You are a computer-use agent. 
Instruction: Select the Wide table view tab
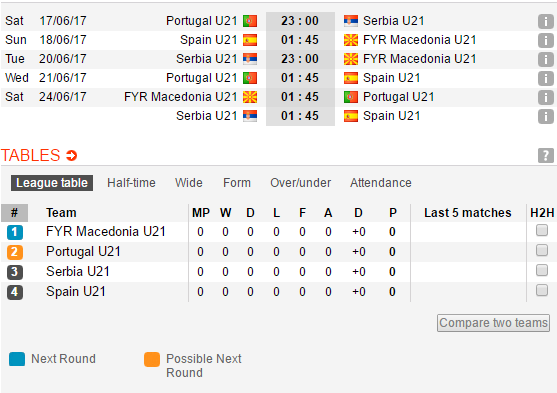tap(189, 183)
